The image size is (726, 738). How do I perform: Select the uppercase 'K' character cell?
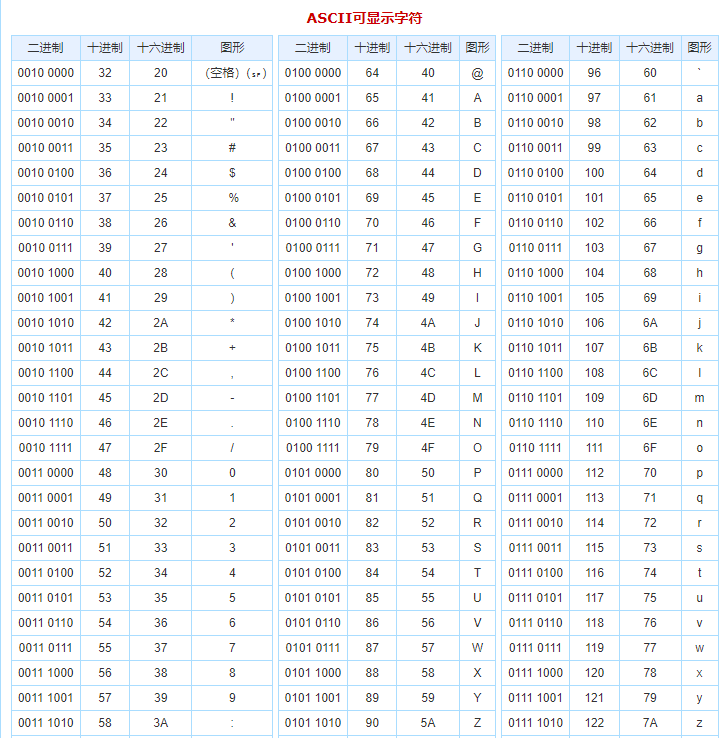point(477,348)
